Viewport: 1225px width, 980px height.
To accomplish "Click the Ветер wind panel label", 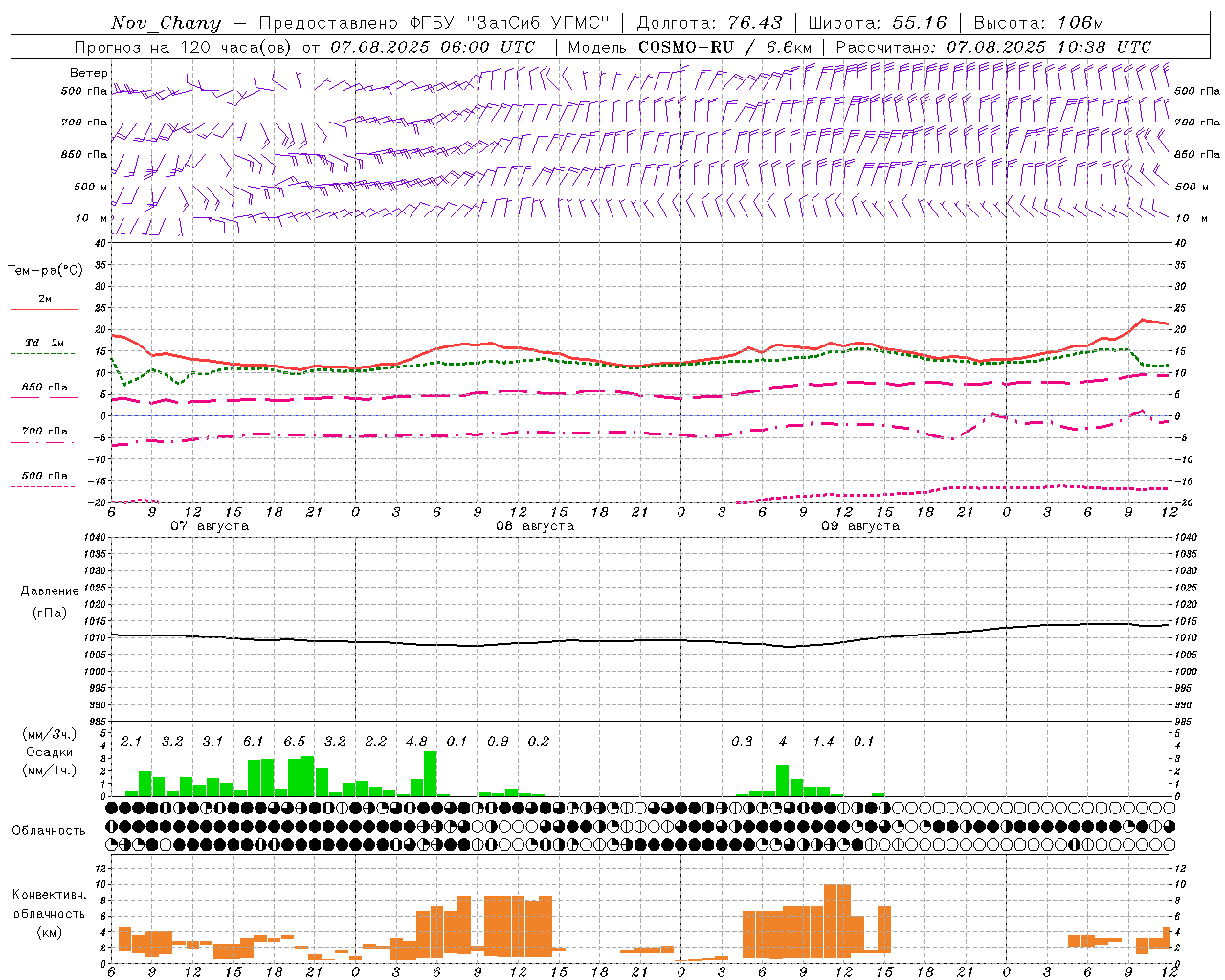I will coord(89,73).
